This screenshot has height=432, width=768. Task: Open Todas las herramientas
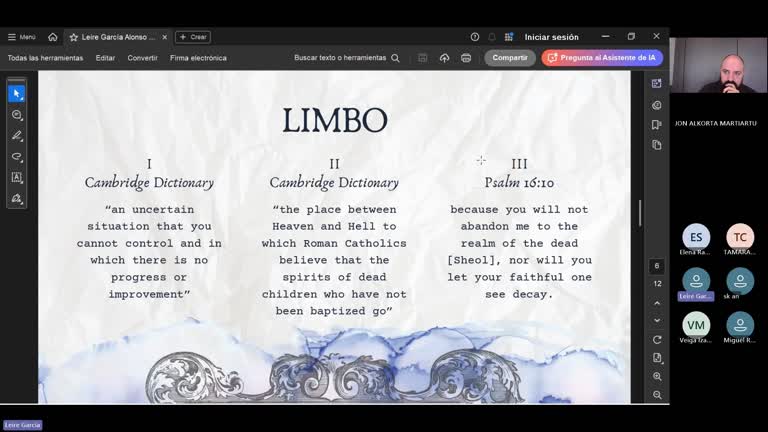(45, 58)
